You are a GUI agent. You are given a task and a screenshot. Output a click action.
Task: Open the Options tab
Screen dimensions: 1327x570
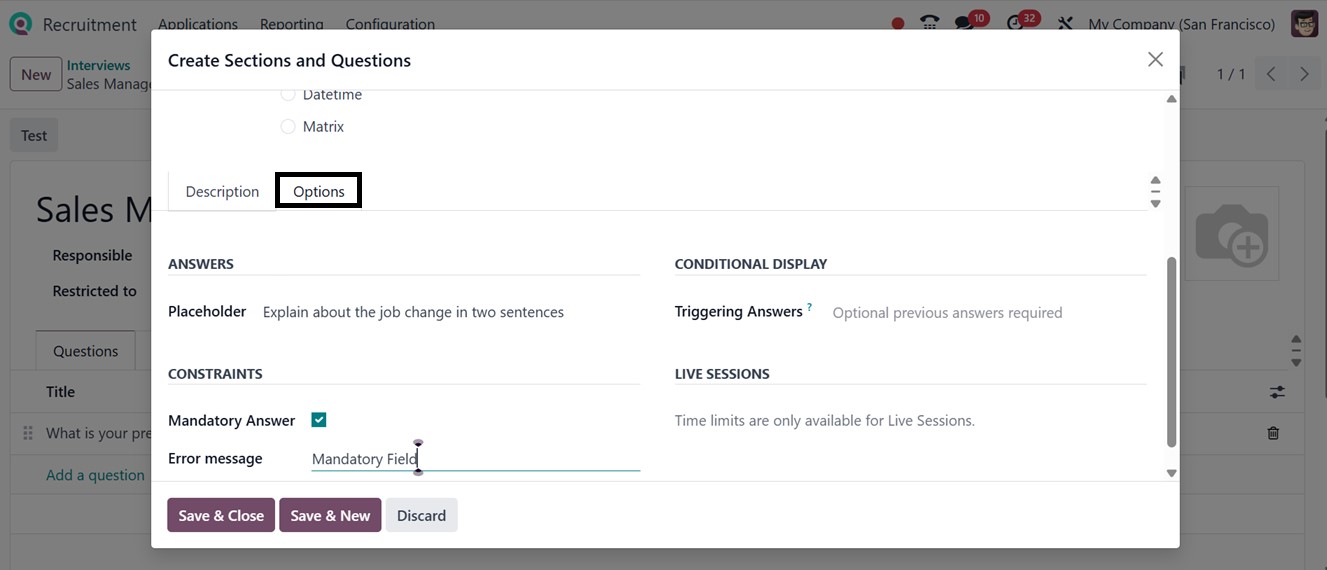(319, 191)
